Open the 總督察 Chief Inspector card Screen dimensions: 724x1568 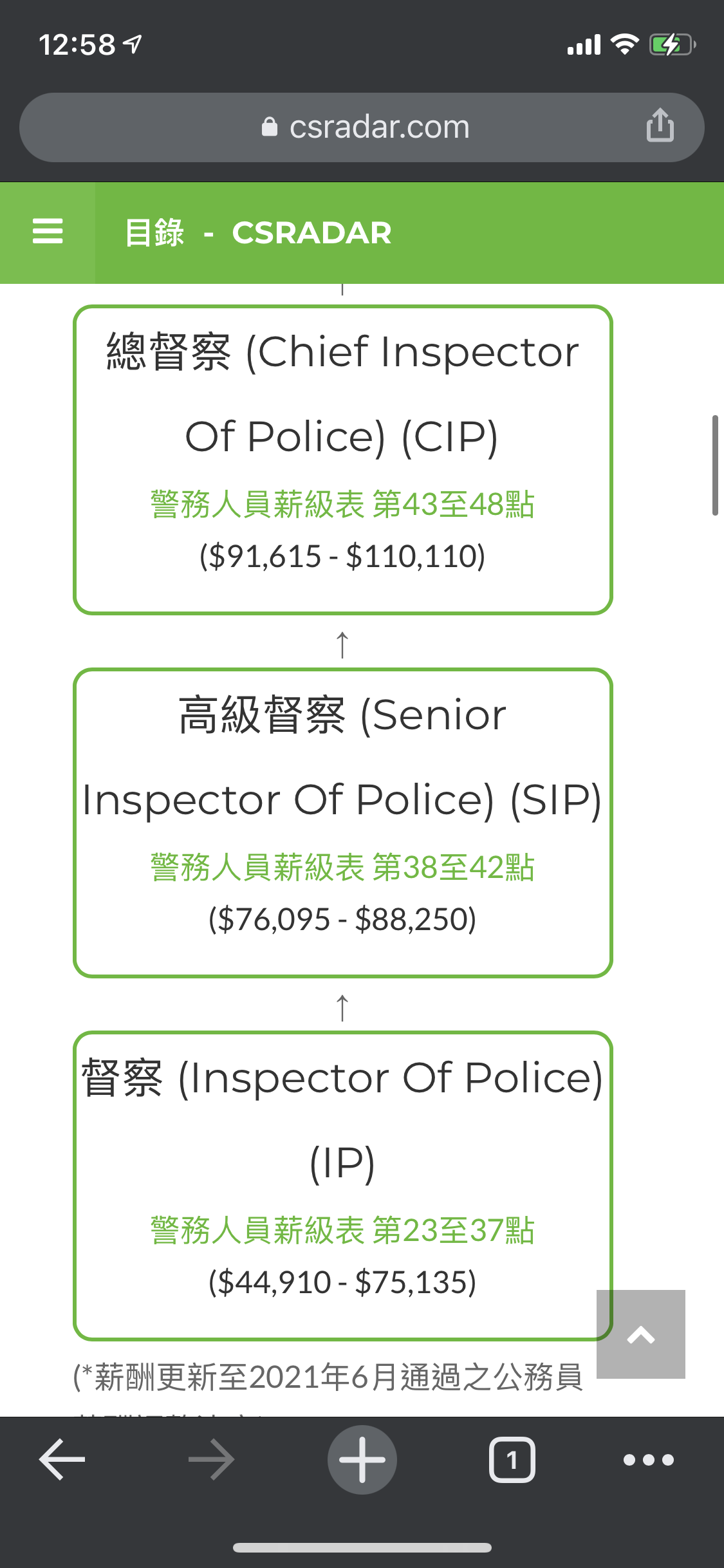coord(343,460)
